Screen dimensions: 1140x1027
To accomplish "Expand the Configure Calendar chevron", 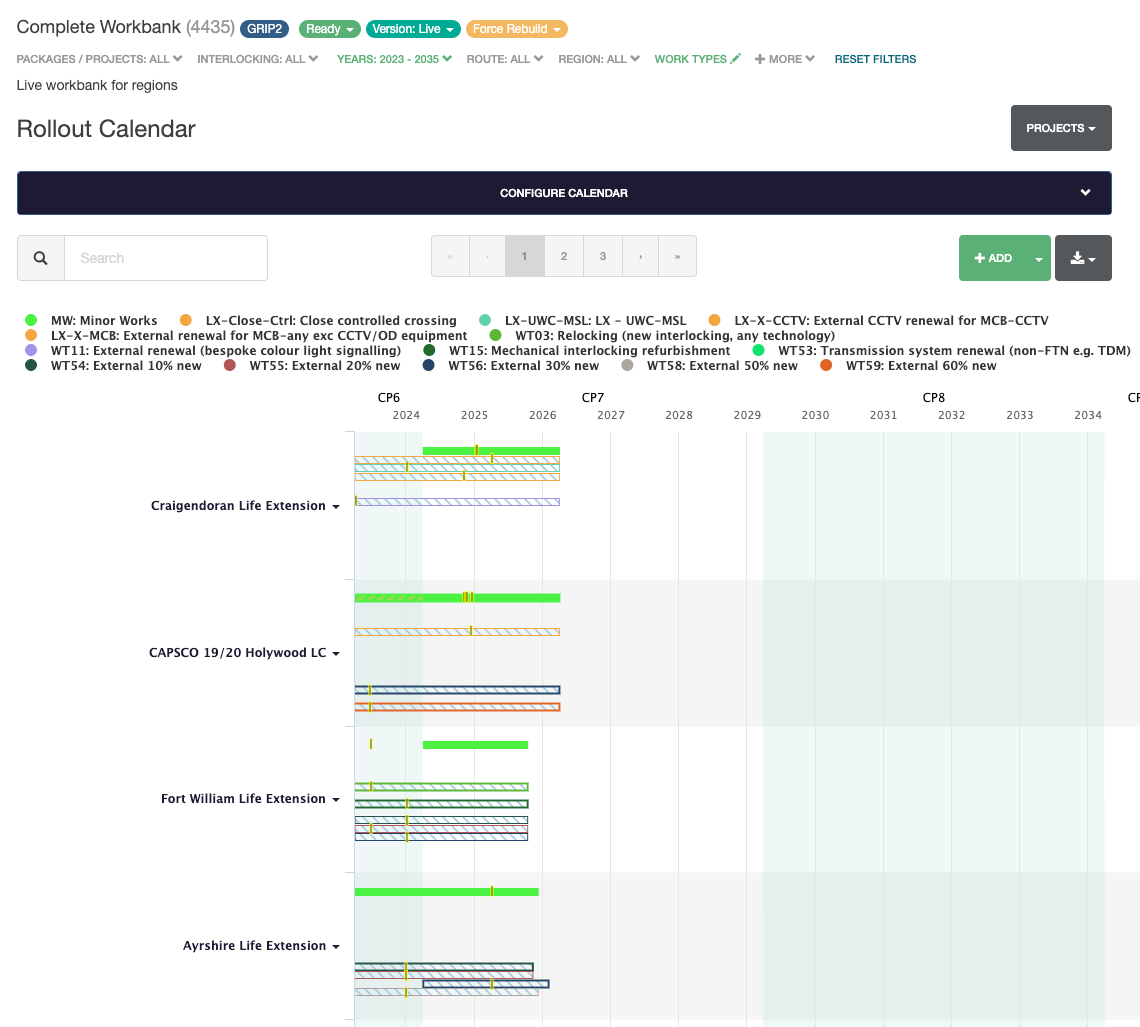I will [x=1085, y=193].
